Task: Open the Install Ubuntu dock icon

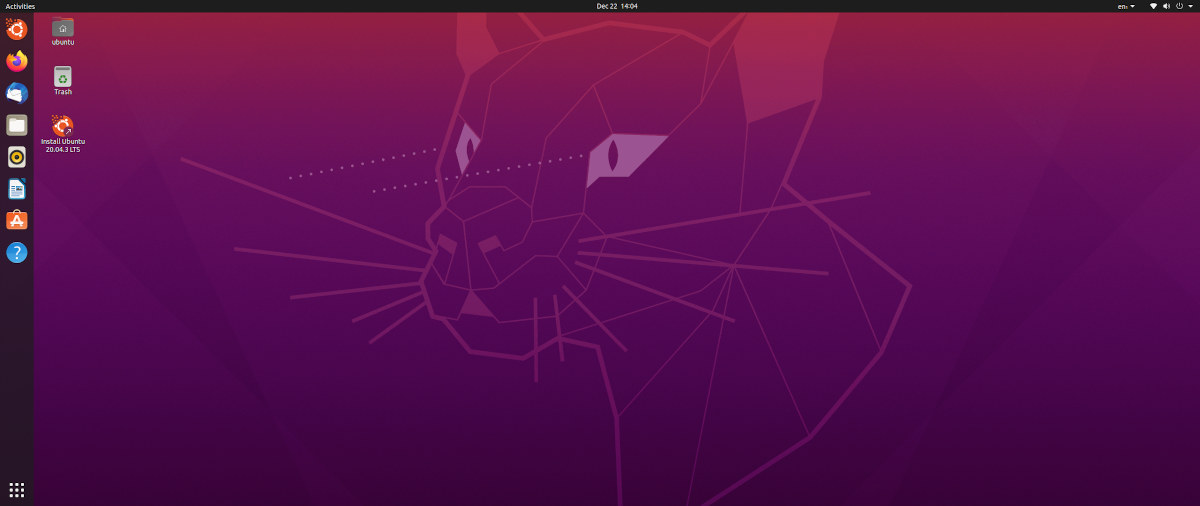Action: point(17,29)
